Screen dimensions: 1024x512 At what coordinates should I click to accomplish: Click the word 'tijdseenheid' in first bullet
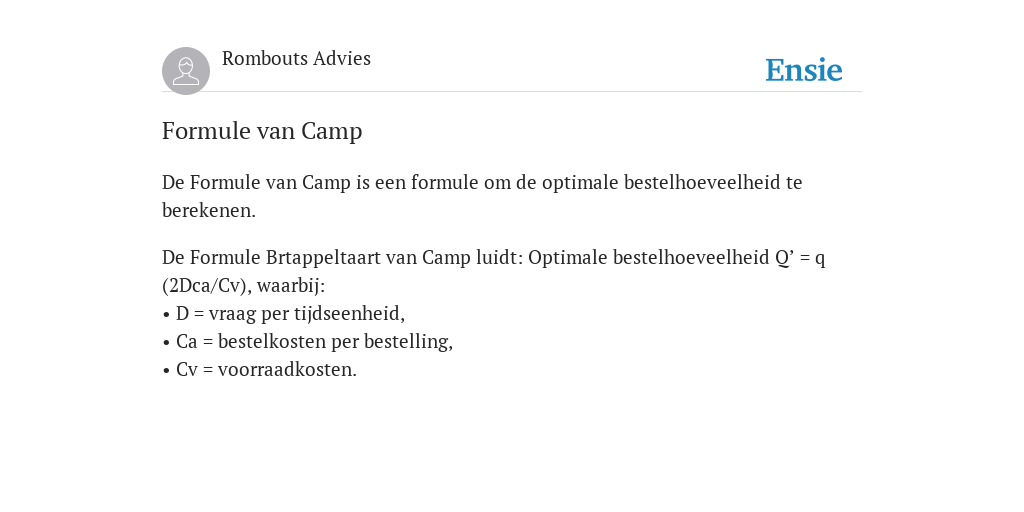click(x=347, y=313)
